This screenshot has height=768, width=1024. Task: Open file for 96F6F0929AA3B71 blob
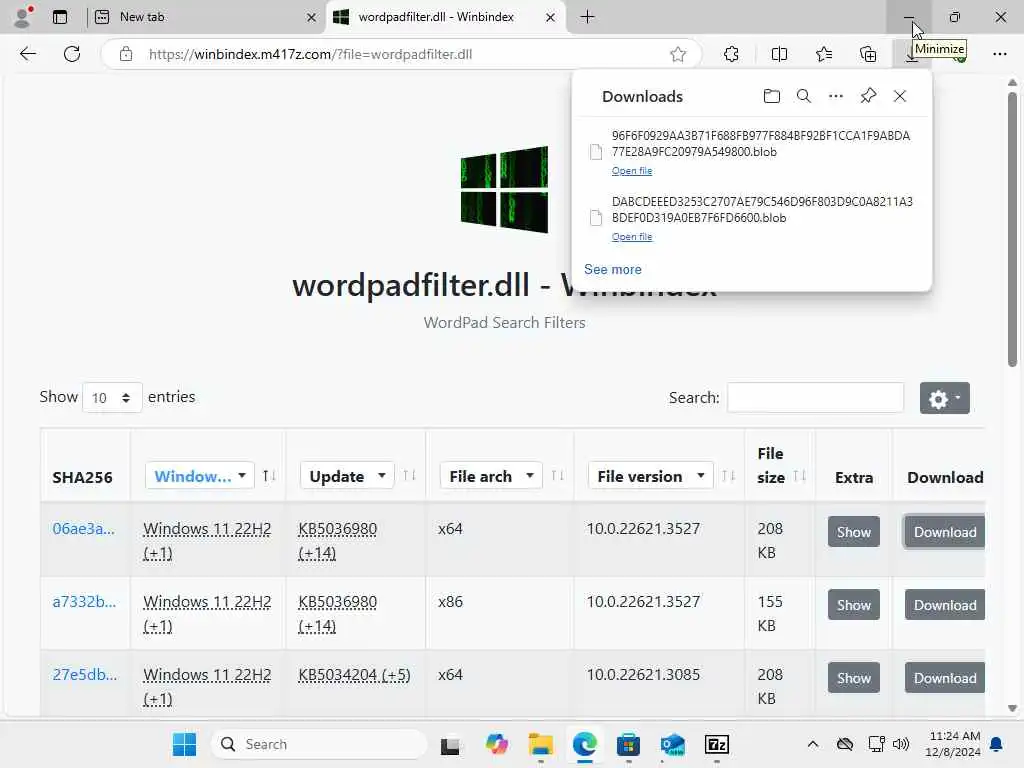point(632,170)
